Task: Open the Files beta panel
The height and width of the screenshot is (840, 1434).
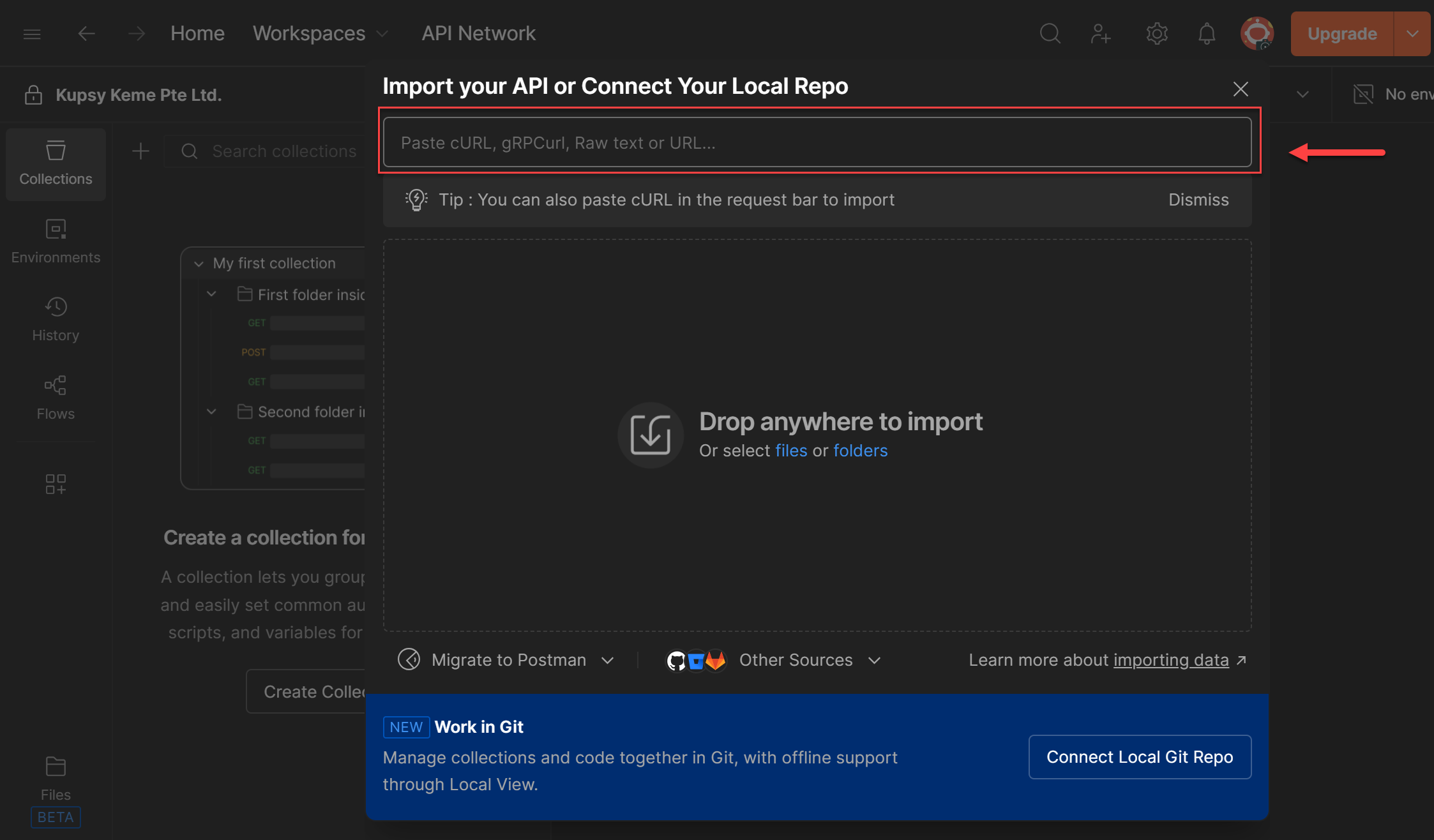Action: pyautogui.click(x=56, y=778)
